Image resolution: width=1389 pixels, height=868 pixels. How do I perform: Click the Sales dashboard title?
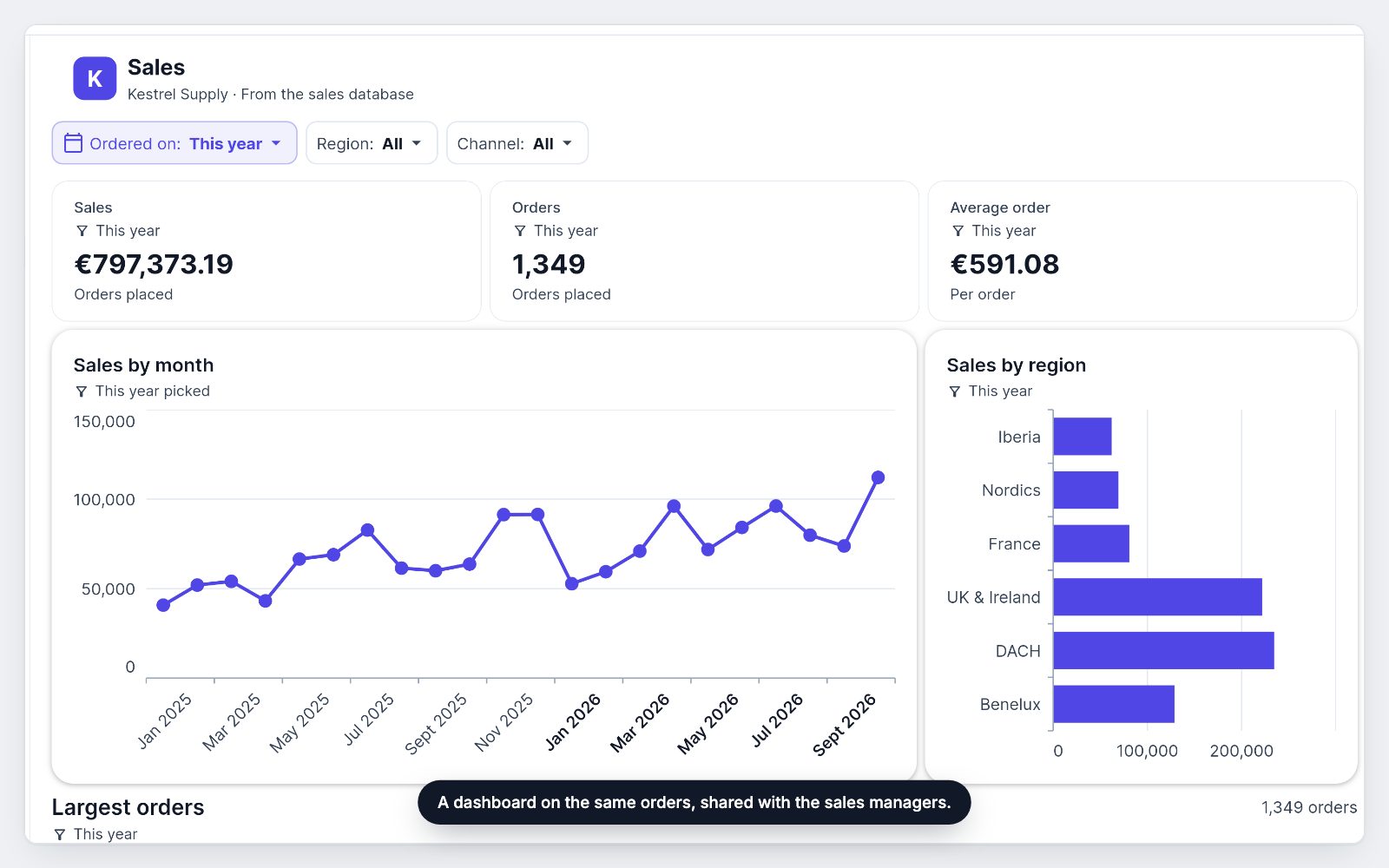pyautogui.click(x=156, y=68)
